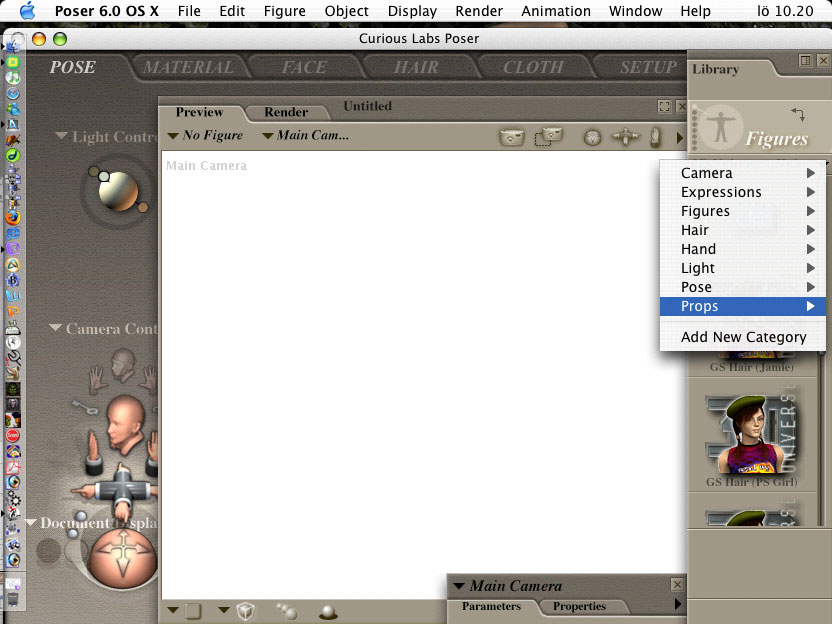Open the Apple menu
The image size is (832, 624).
(x=27, y=11)
